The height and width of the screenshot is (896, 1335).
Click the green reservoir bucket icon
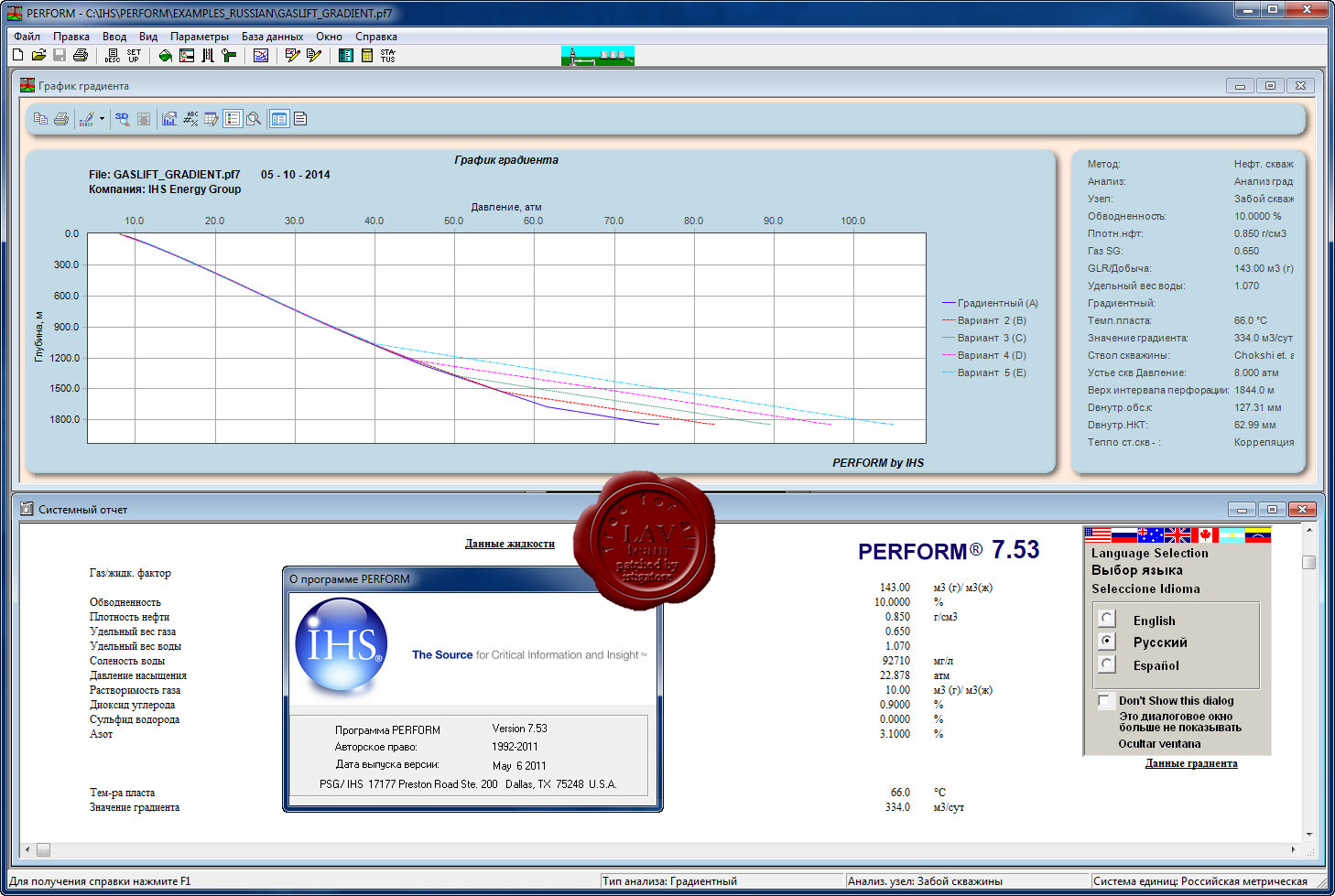166,55
